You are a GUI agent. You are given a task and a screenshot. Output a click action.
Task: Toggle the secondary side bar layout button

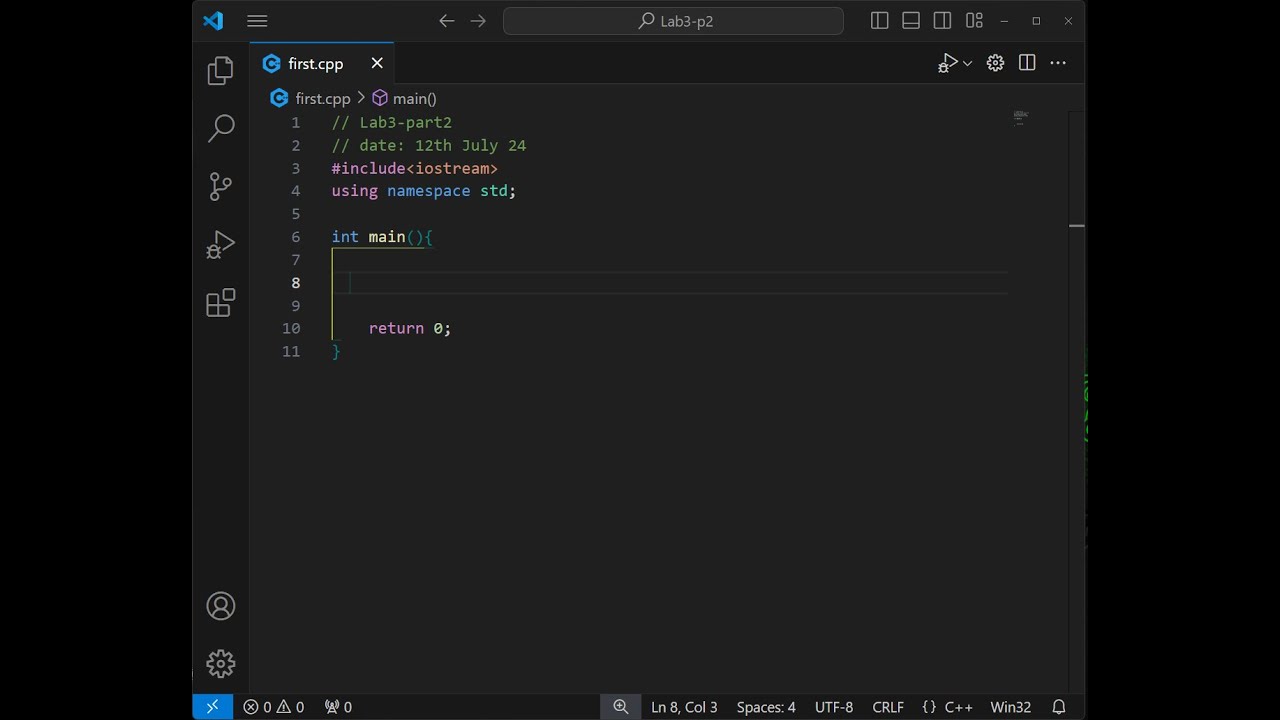pos(942,21)
